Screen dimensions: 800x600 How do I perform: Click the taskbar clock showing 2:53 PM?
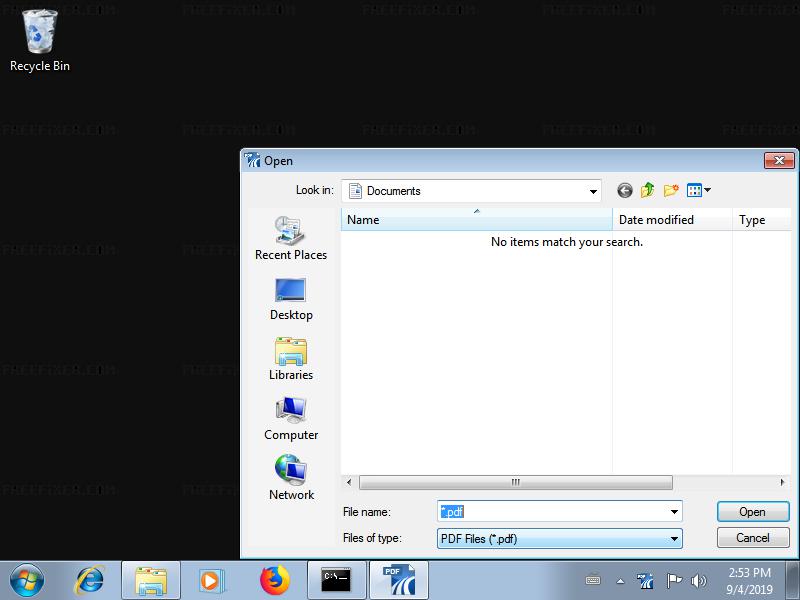[749, 581]
